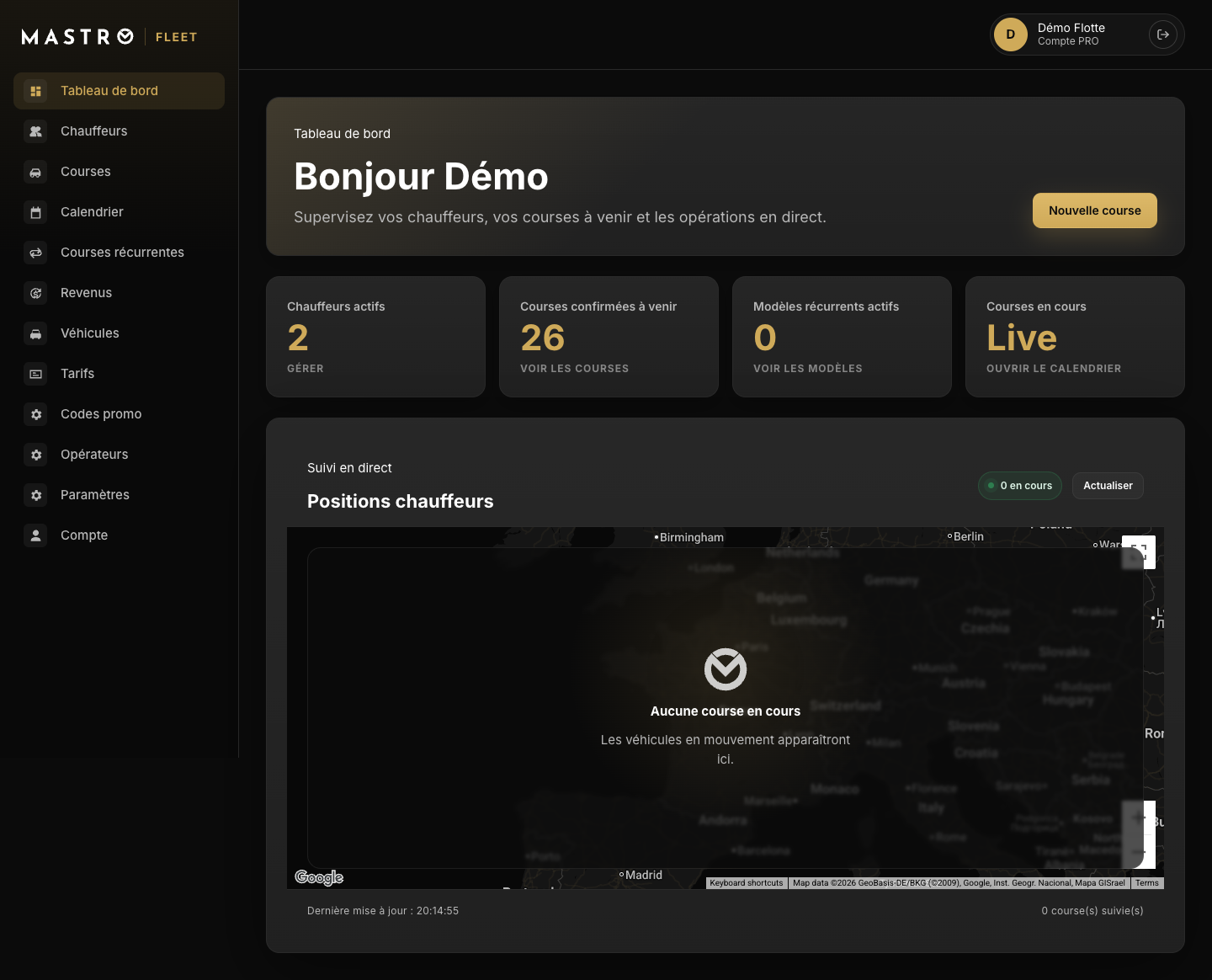Click the Actualiser button
Screen dimensions: 1212x980
point(1108,486)
